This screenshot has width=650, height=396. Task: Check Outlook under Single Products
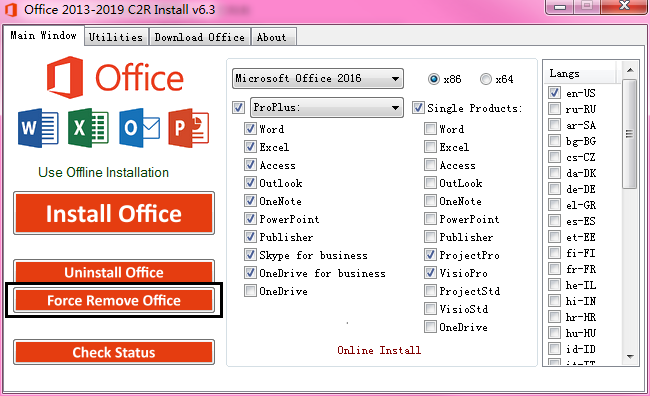click(x=430, y=182)
